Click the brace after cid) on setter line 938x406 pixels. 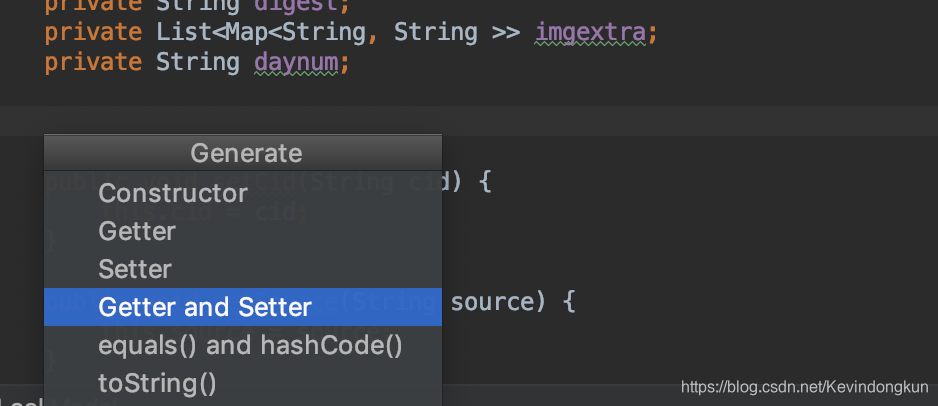pyautogui.click(x=485, y=182)
